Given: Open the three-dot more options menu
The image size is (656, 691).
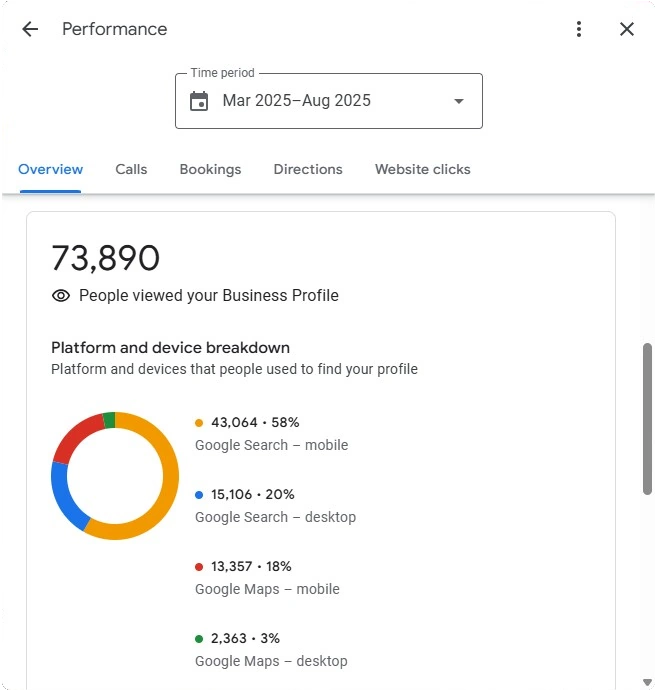Looking at the screenshot, I should [579, 29].
